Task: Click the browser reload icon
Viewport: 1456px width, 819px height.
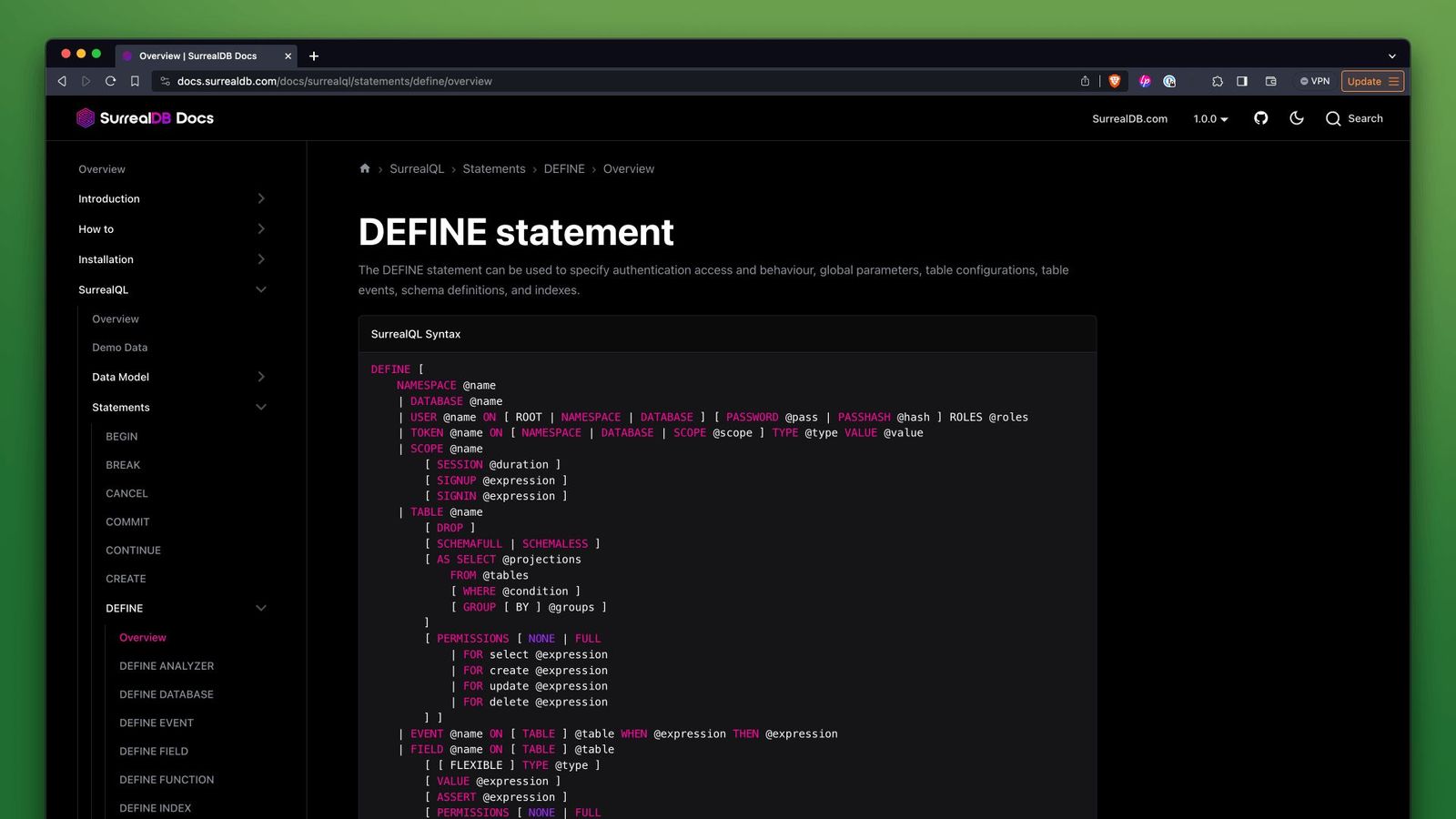Action: pos(110,81)
